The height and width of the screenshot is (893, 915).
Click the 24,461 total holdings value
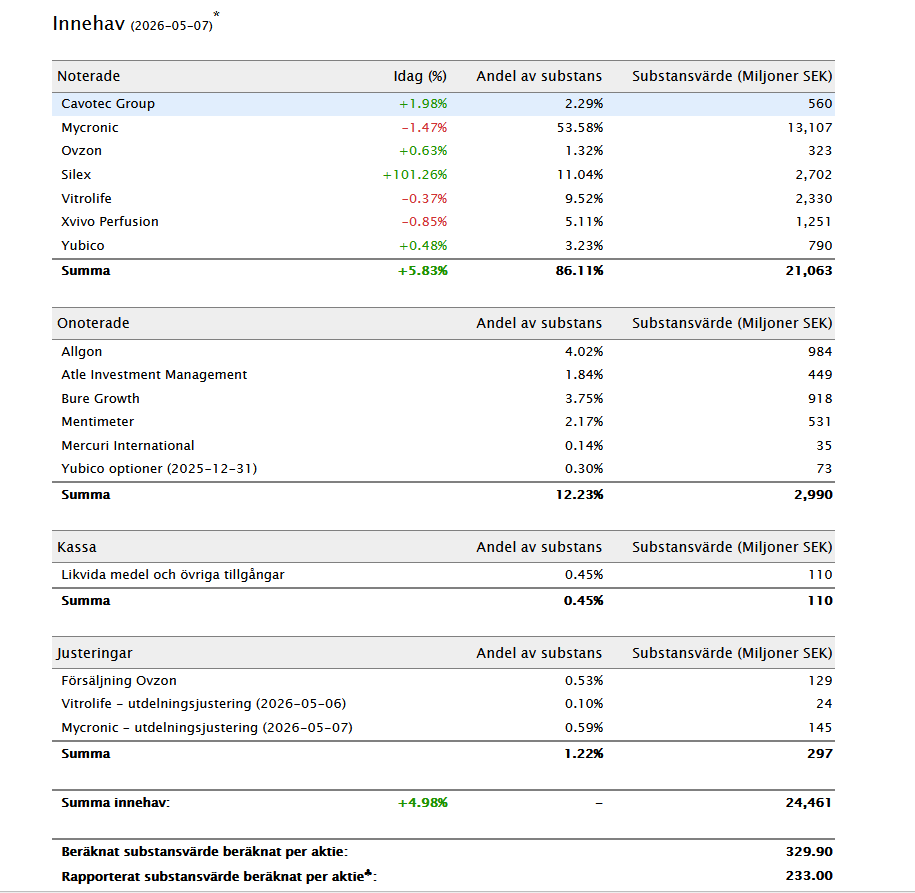pos(809,803)
